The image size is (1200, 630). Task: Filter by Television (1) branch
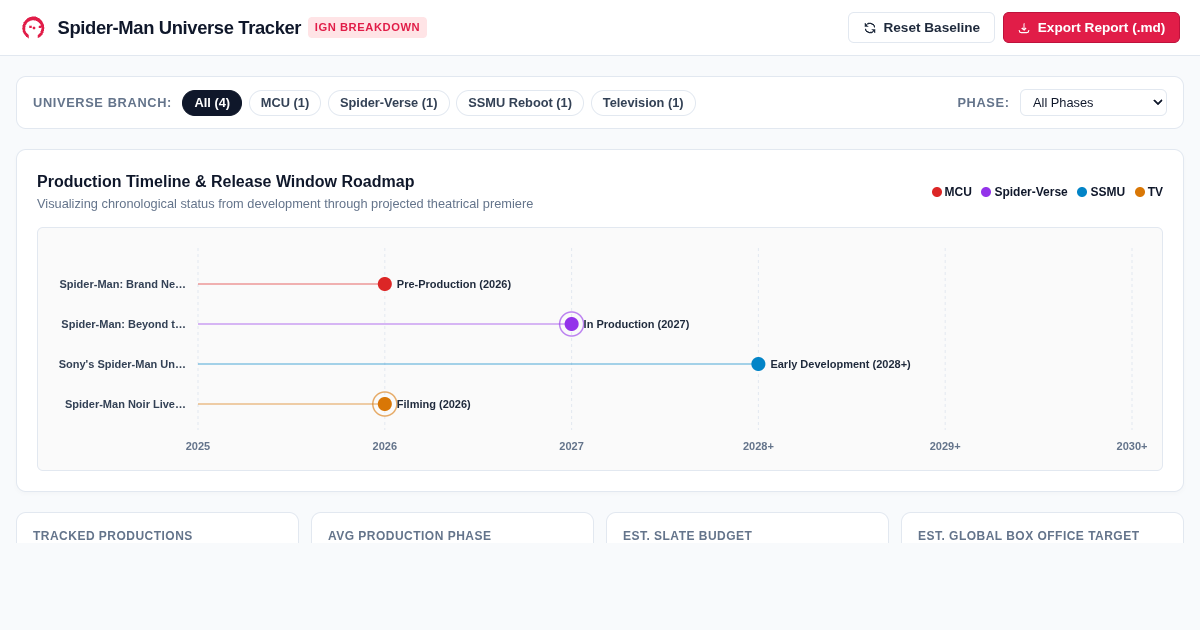coord(643,103)
